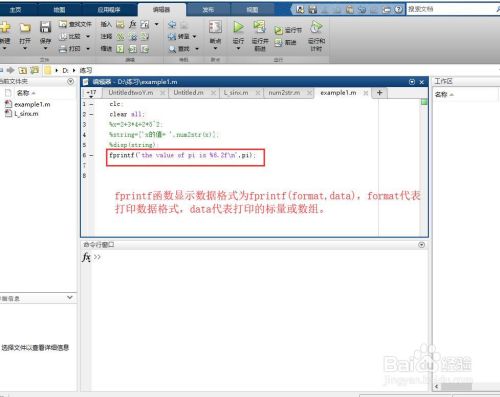The width and height of the screenshot is (500, 397).
Task: Open the Command Window actions menu button
Action: click(421, 245)
